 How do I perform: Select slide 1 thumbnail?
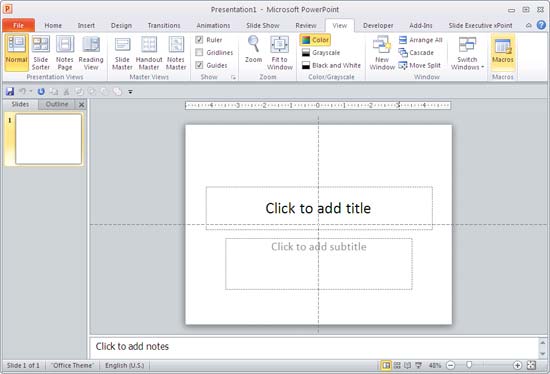click(x=48, y=139)
